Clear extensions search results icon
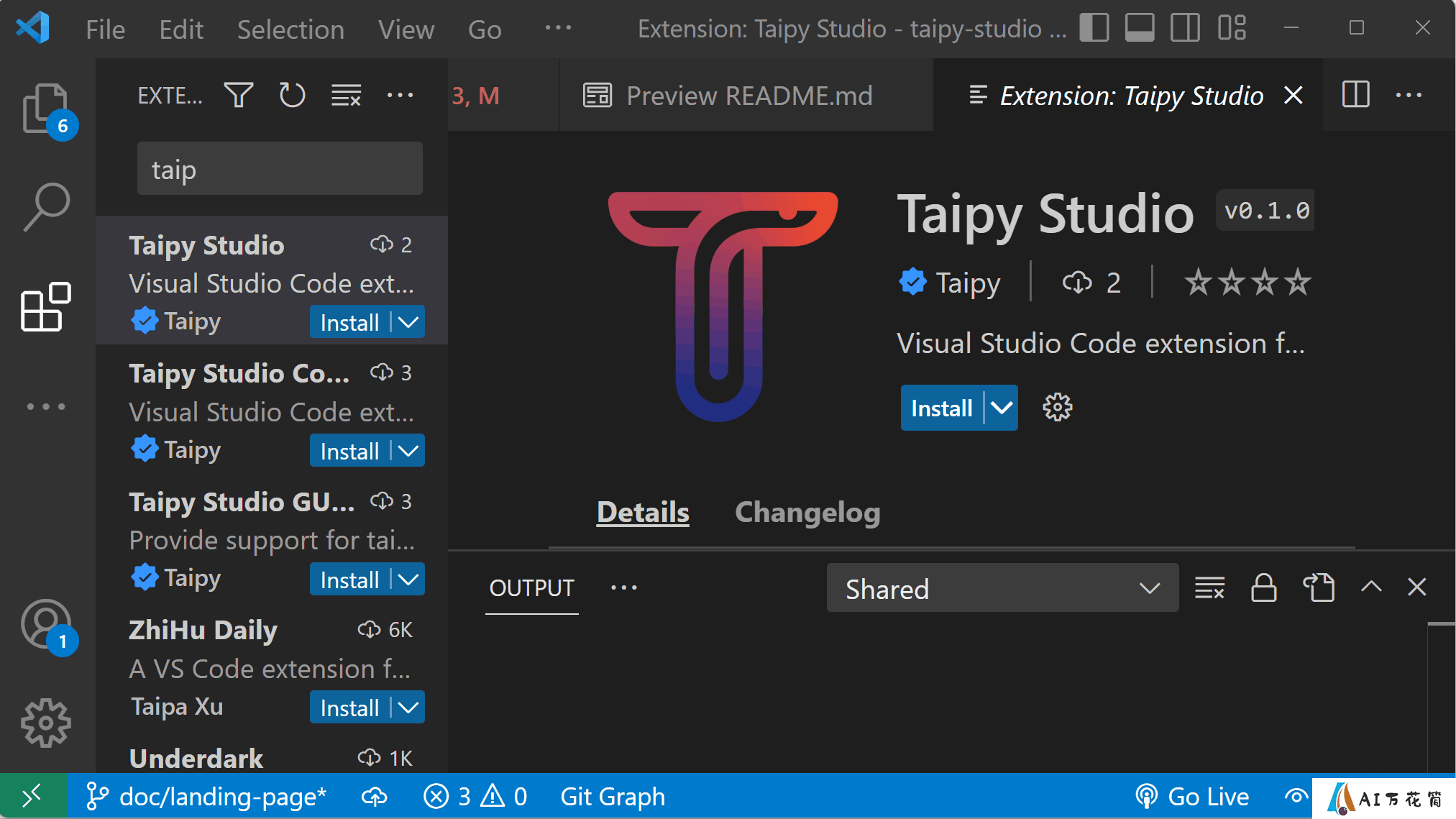The width and height of the screenshot is (1456, 819). tap(346, 95)
